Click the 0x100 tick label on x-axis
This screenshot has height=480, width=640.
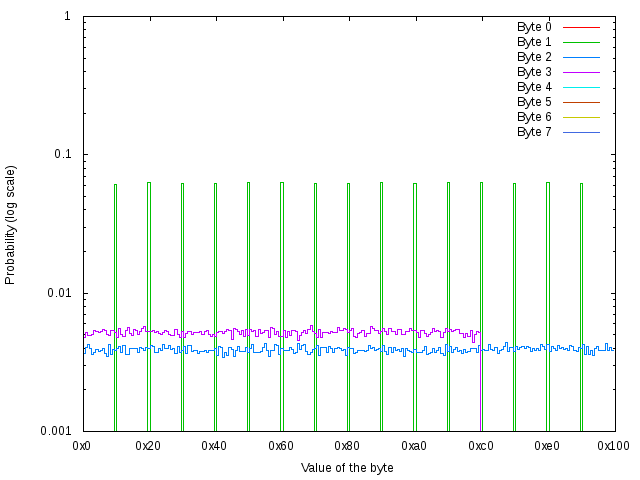613,445
